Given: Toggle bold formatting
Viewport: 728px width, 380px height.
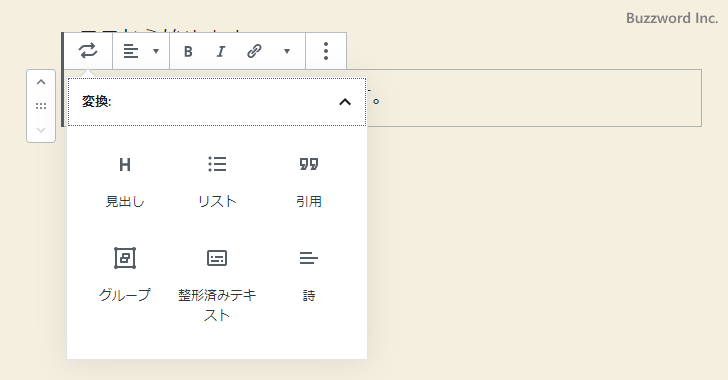Looking at the screenshot, I should pyautogui.click(x=188, y=51).
